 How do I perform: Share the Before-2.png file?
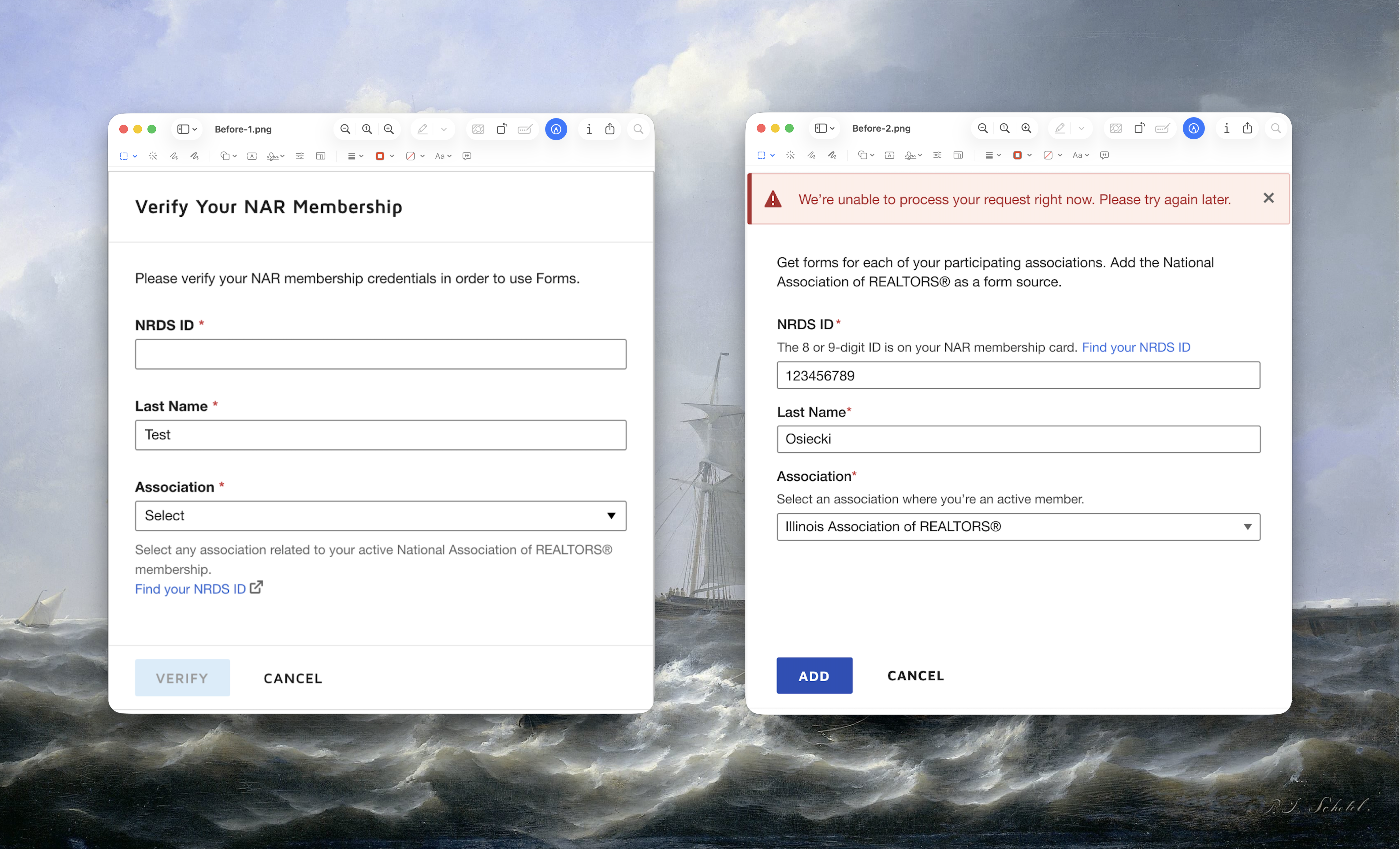point(1248,129)
